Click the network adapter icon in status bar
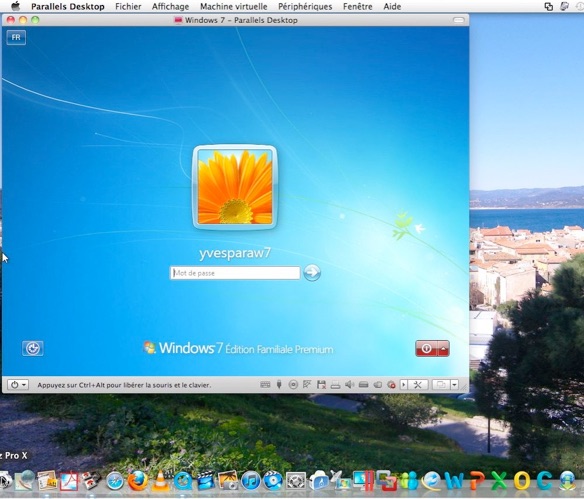The width and height of the screenshot is (584, 499). [307, 385]
